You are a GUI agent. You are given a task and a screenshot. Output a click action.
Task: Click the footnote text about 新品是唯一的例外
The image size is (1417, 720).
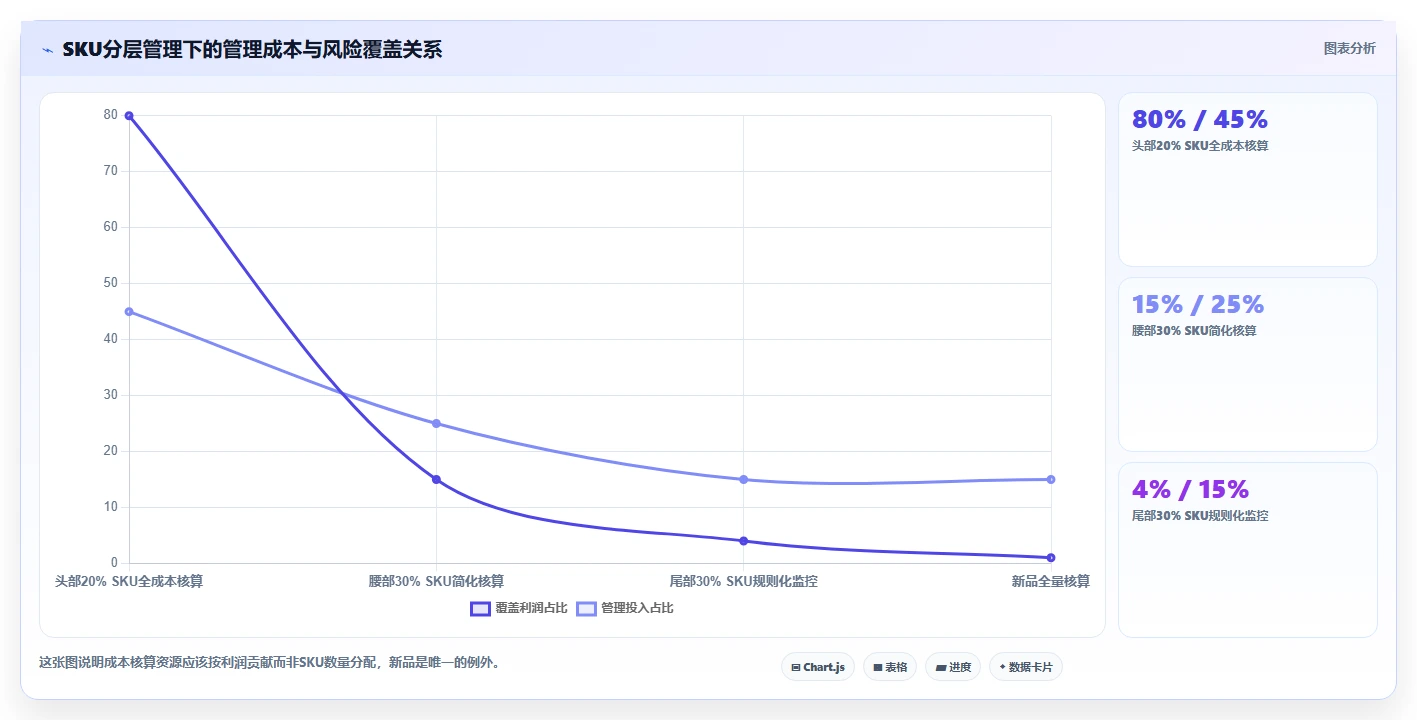pos(269,662)
